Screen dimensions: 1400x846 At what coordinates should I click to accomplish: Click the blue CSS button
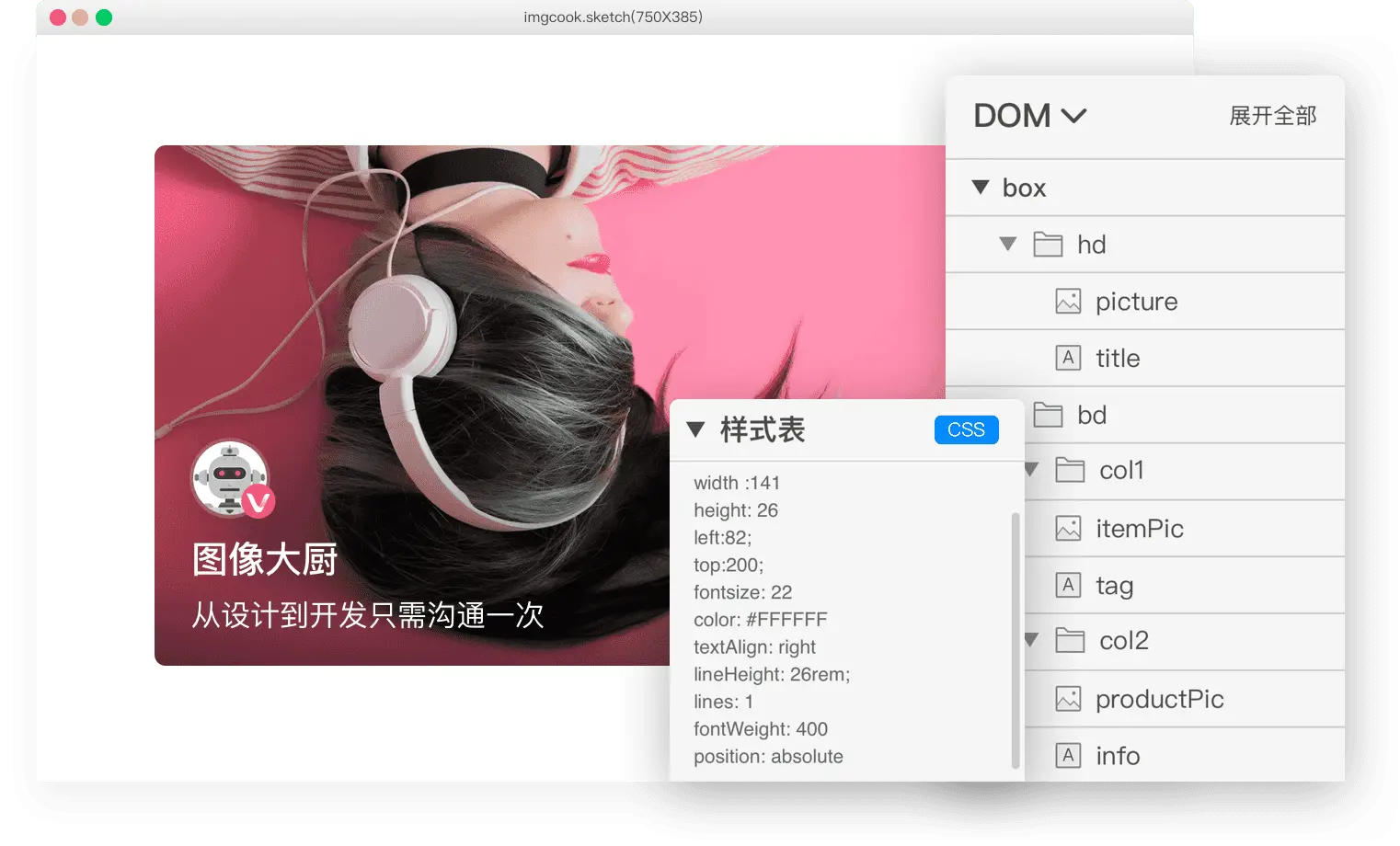click(967, 430)
